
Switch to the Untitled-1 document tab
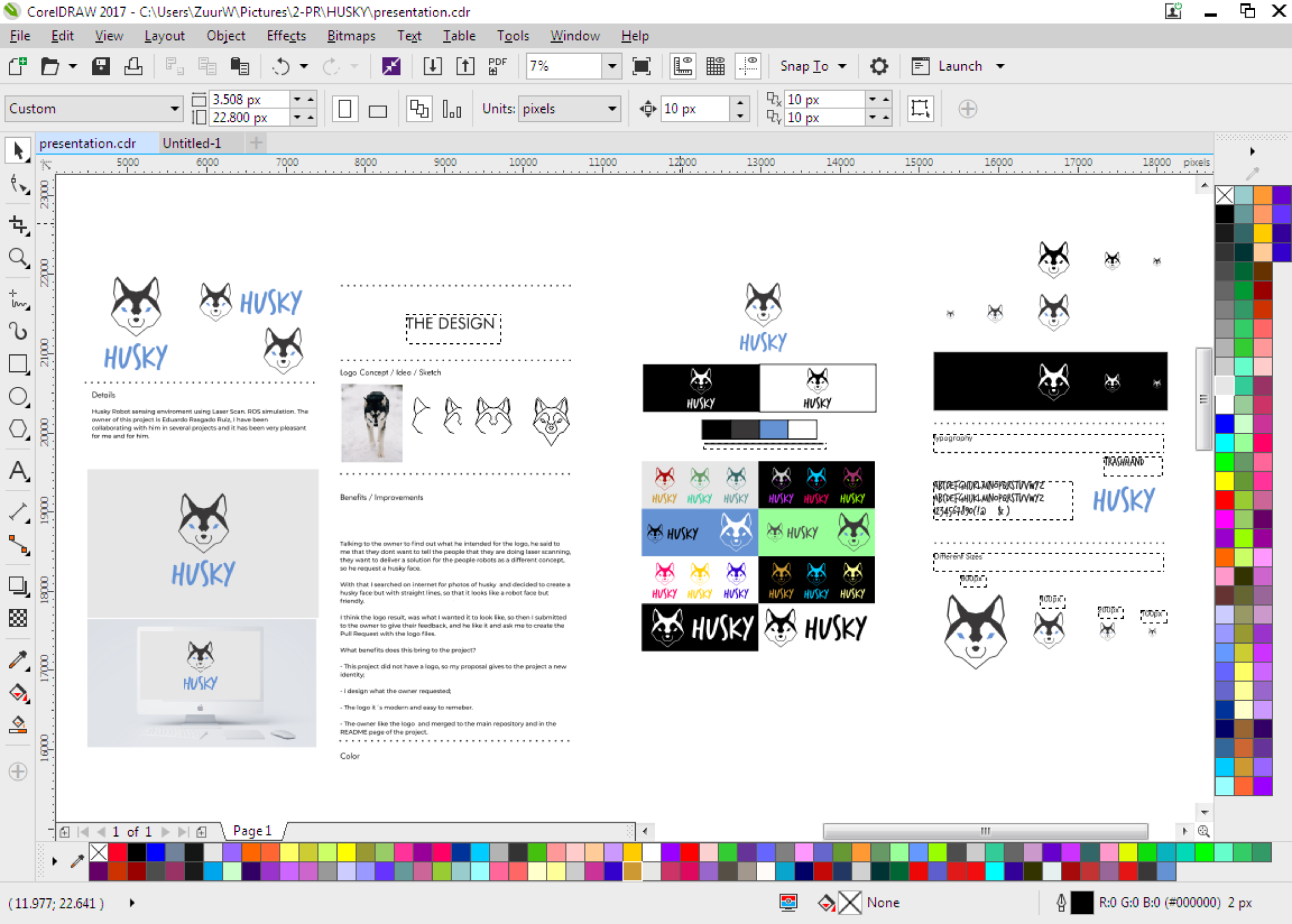192,143
